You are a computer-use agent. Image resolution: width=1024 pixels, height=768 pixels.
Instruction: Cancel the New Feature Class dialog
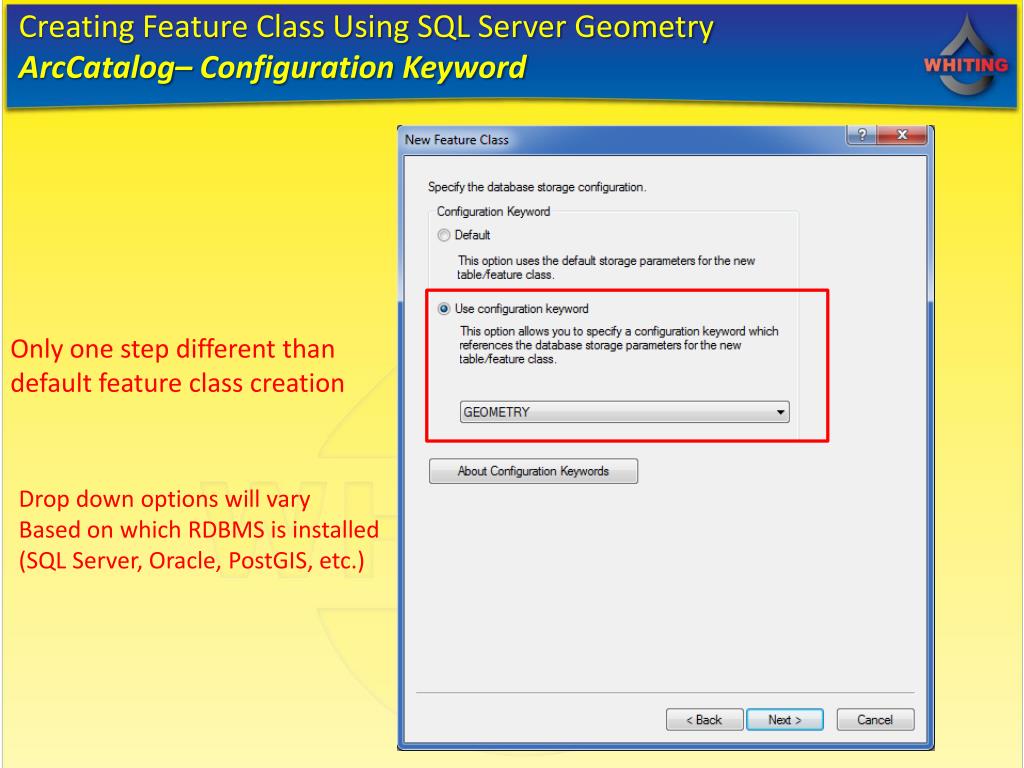[x=875, y=720]
